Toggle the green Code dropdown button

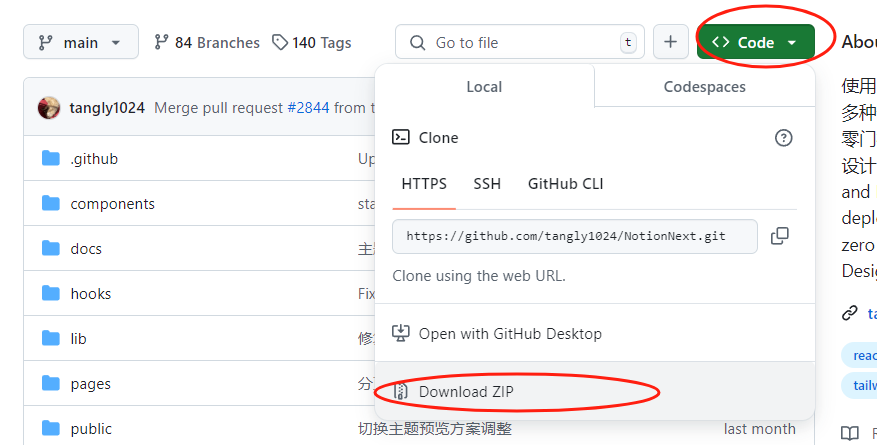coord(756,42)
